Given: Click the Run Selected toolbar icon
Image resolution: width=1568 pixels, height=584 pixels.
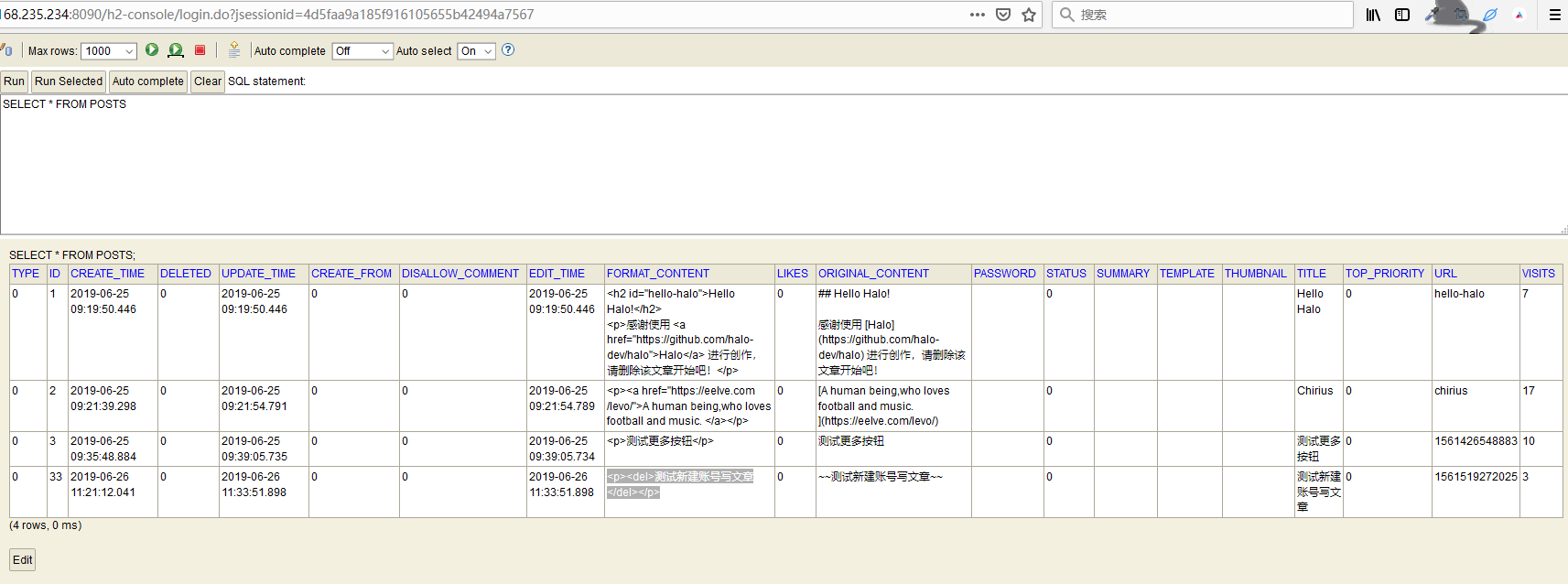Looking at the screenshot, I should tap(176, 50).
